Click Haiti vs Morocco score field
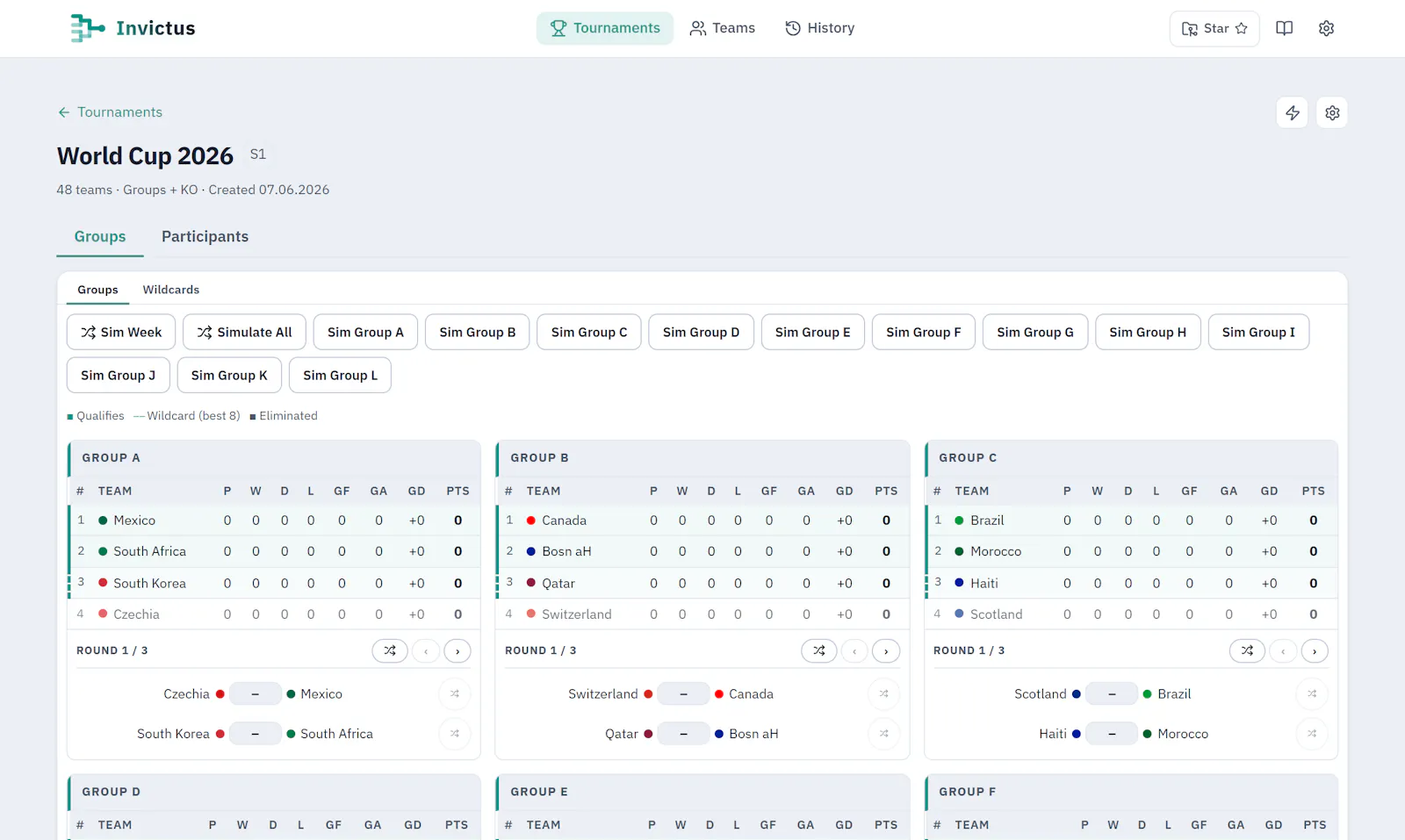The image size is (1405, 840). click(1113, 734)
